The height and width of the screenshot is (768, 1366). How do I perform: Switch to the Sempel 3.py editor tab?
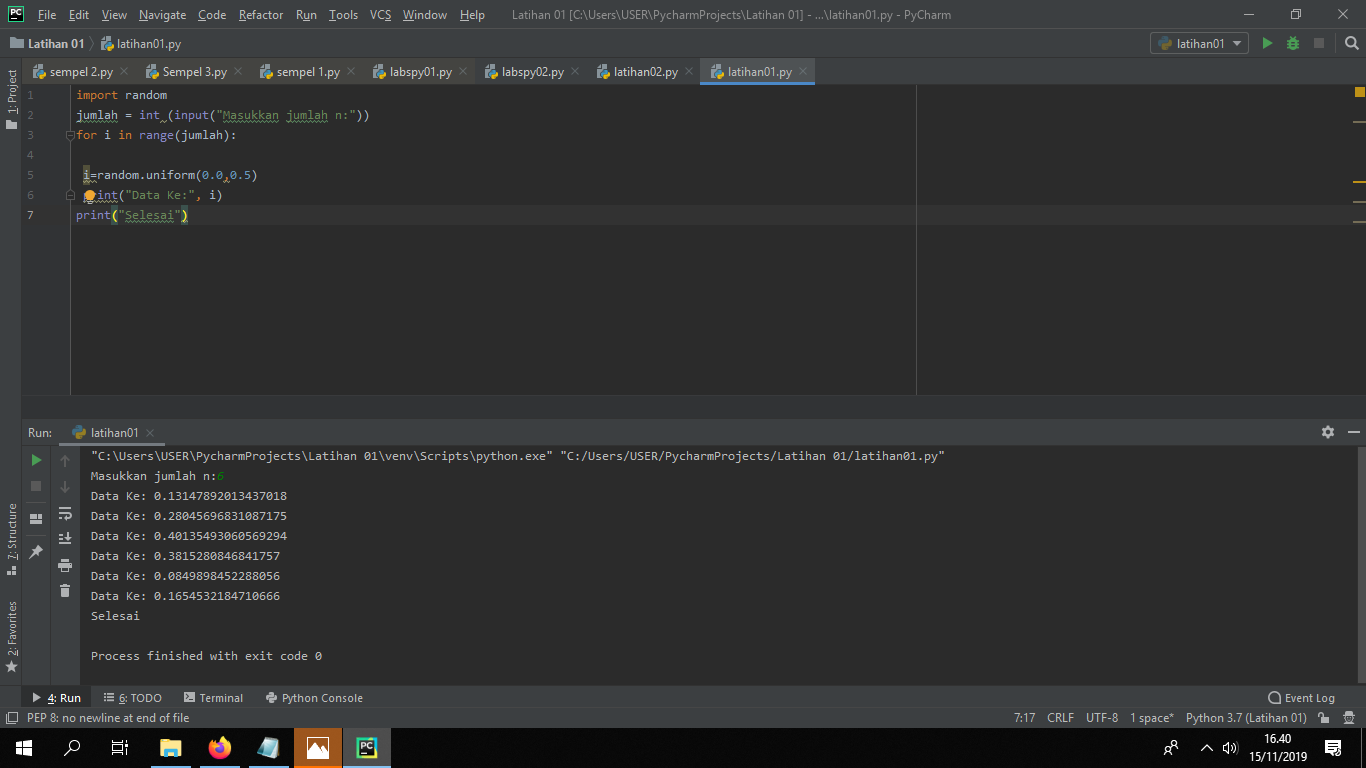tap(194, 72)
